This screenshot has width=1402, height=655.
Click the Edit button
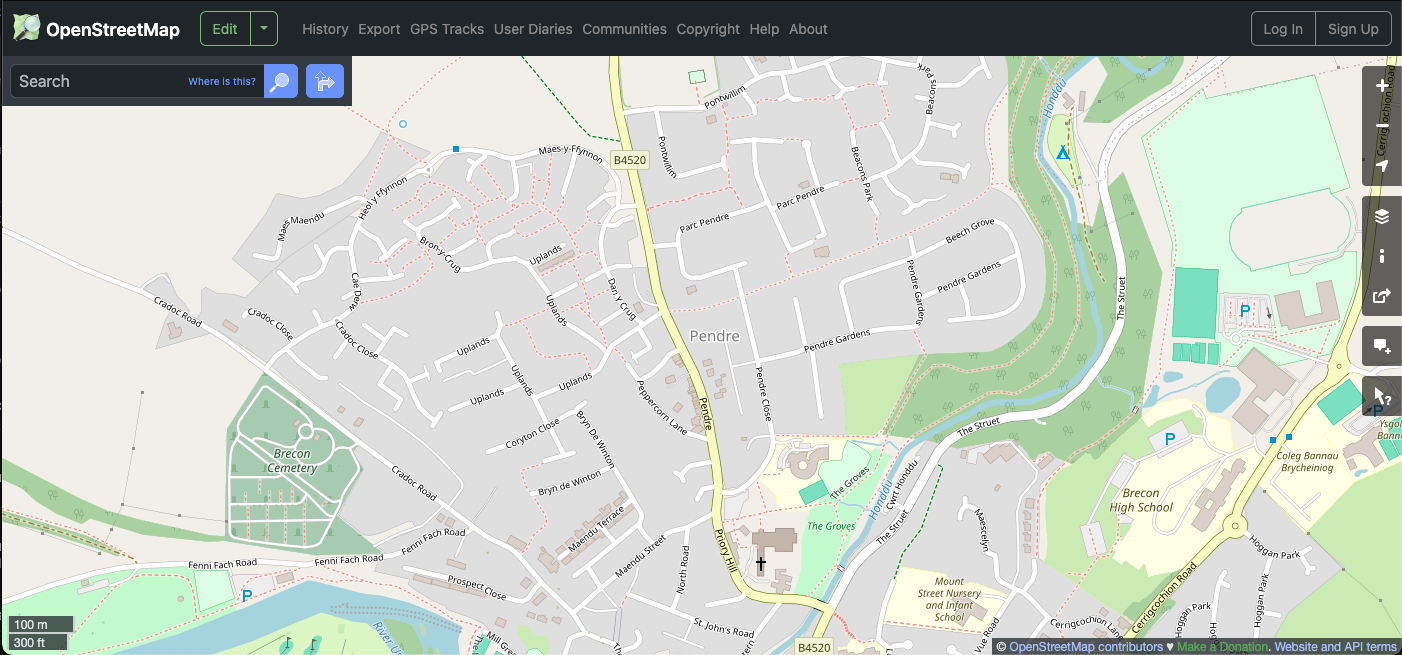225,29
